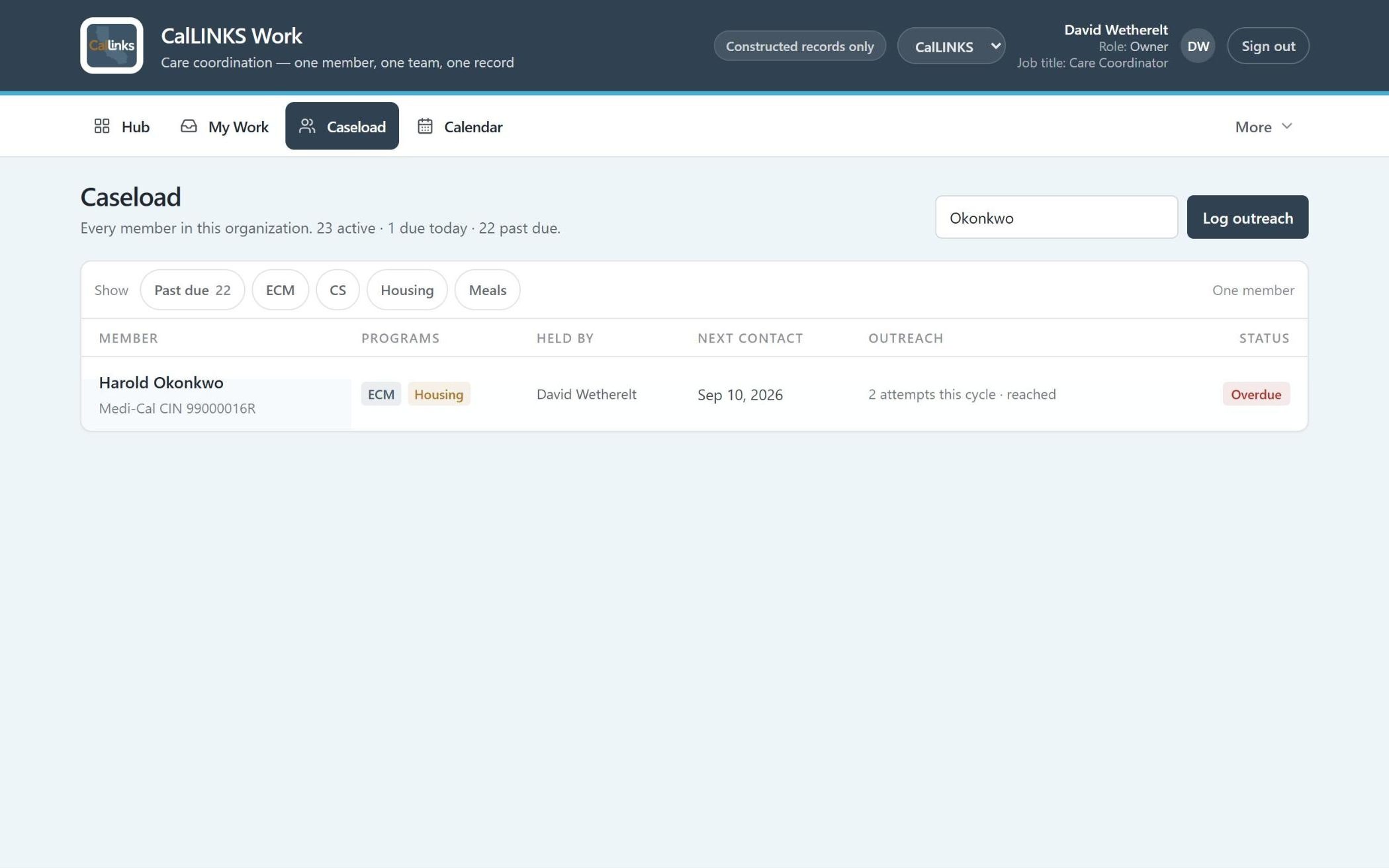Click the HELD BY column header
The width and height of the screenshot is (1389, 868).
pyautogui.click(x=565, y=338)
